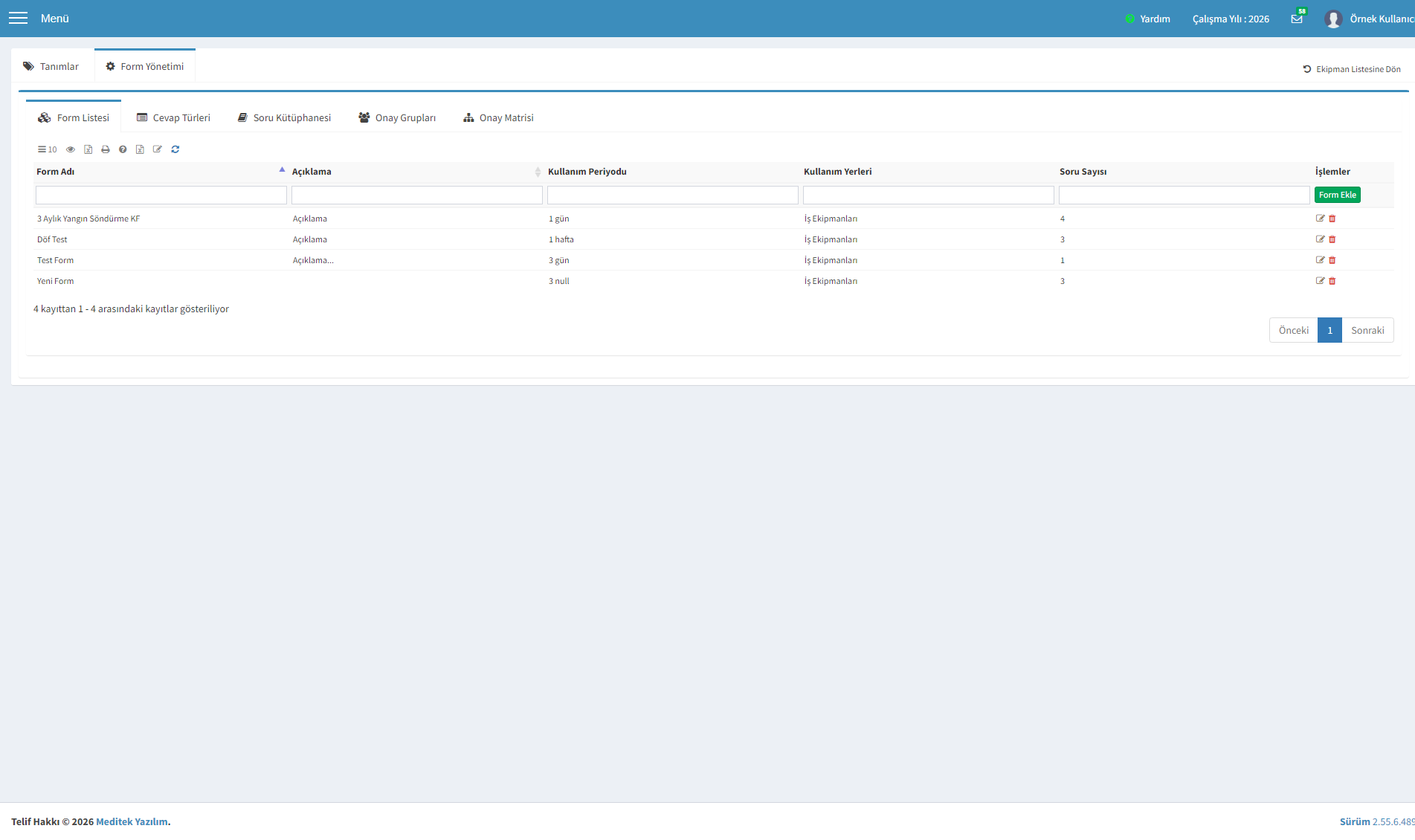Sort by Form Adı column arrow
Viewport: 1415px width, 840px height.
tap(282, 170)
